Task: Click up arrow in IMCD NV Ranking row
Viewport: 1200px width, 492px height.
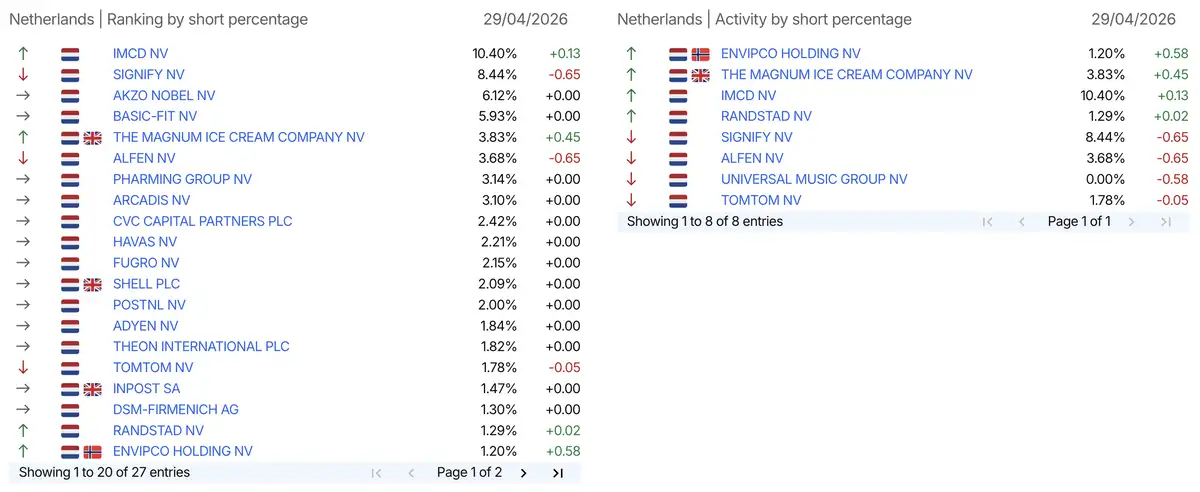Action: 23,54
